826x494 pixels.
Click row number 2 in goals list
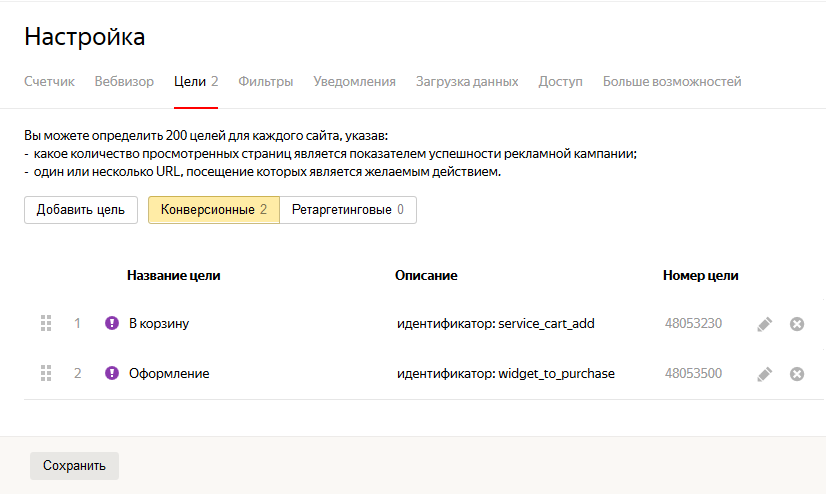click(77, 373)
